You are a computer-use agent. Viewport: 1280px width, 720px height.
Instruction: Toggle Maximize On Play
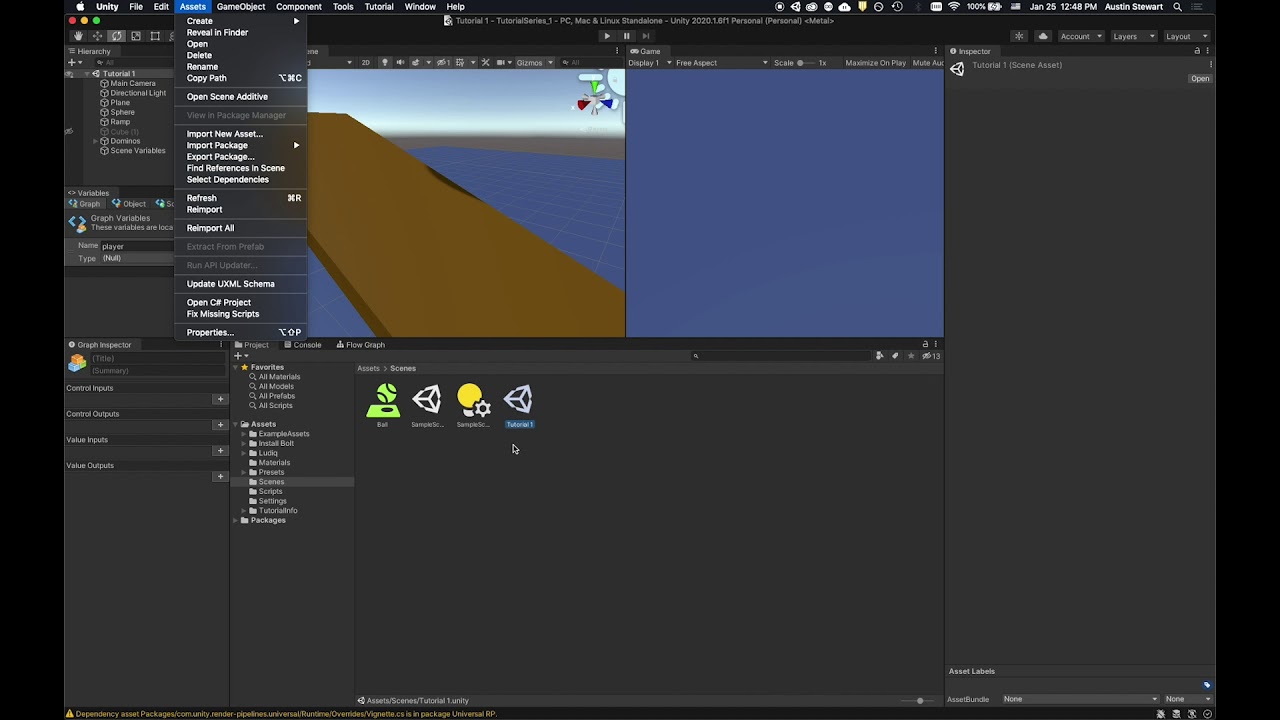point(876,63)
